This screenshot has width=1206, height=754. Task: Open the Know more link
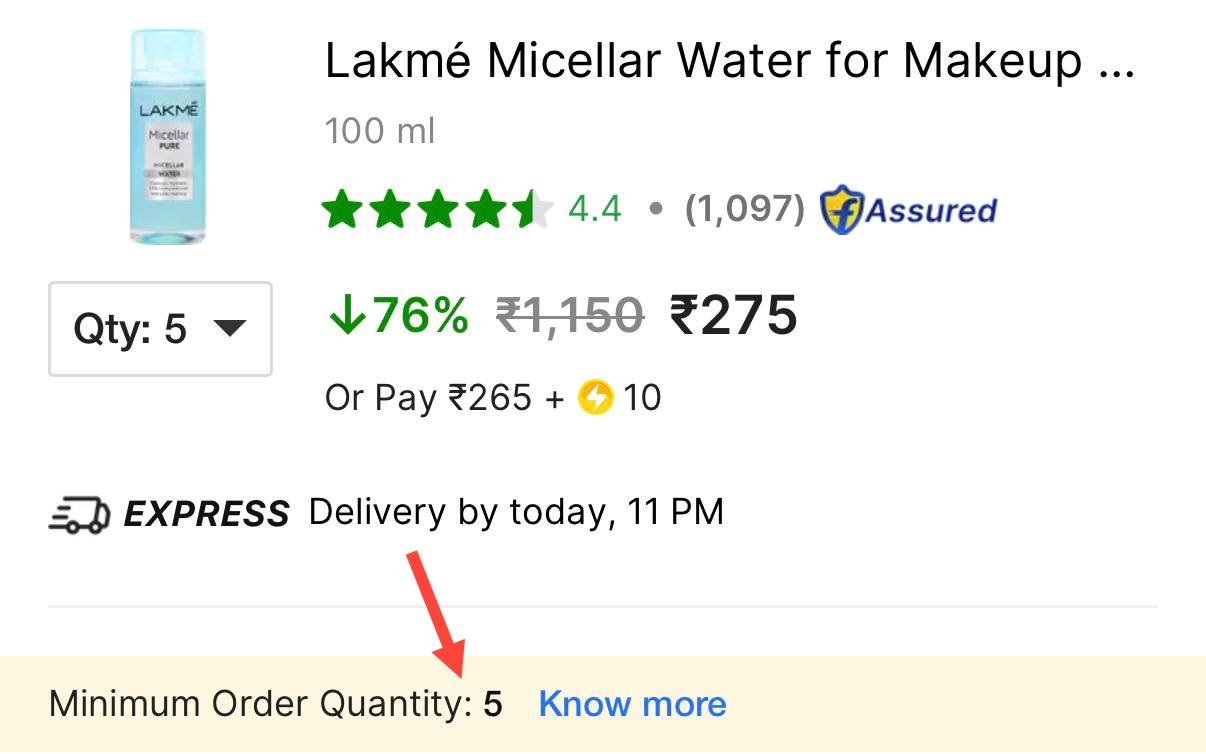pos(632,704)
